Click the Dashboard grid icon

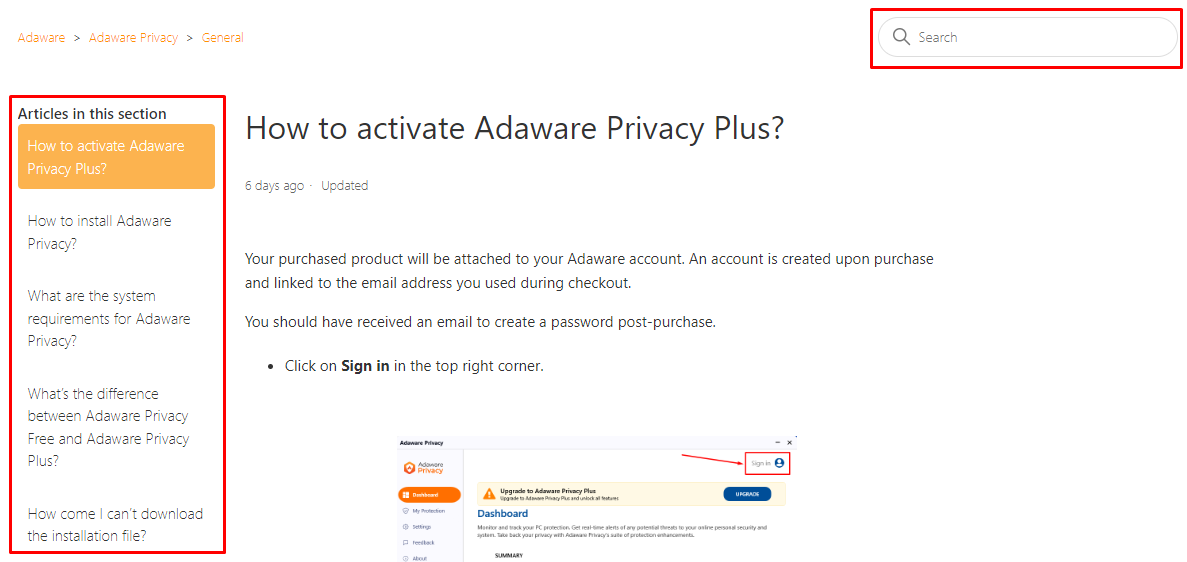click(x=407, y=495)
